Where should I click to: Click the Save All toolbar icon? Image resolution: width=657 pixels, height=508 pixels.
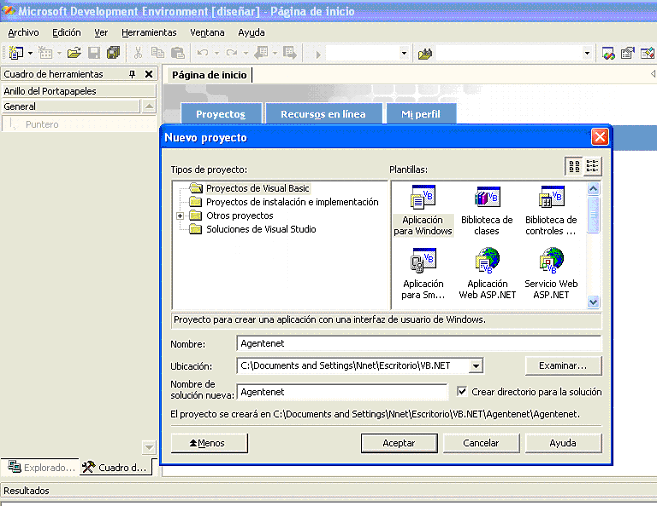tap(113, 53)
